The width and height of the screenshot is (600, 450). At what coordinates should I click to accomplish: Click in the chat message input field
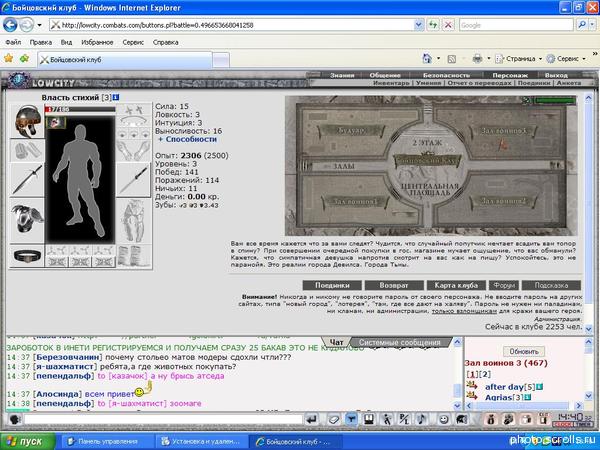pyautogui.click(x=163, y=420)
